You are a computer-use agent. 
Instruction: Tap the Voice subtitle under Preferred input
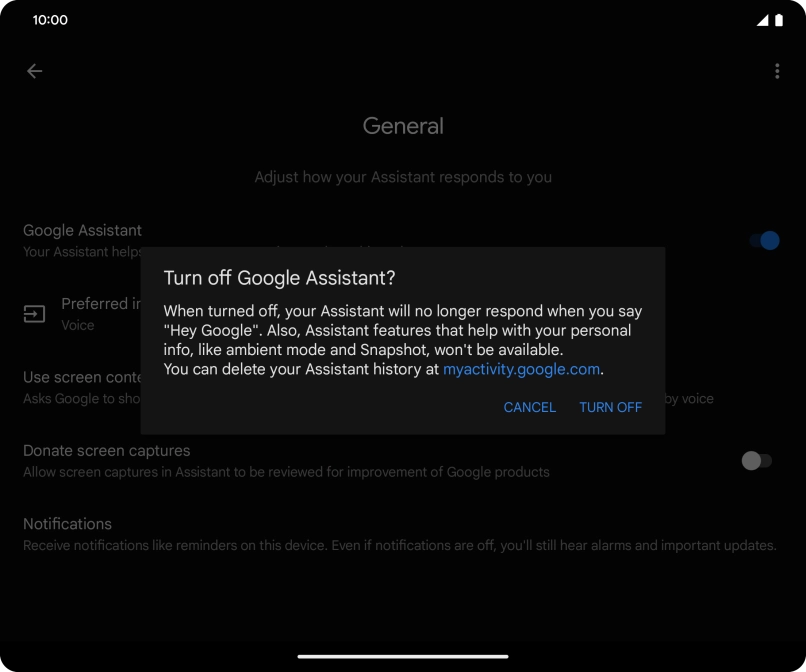pos(78,325)
